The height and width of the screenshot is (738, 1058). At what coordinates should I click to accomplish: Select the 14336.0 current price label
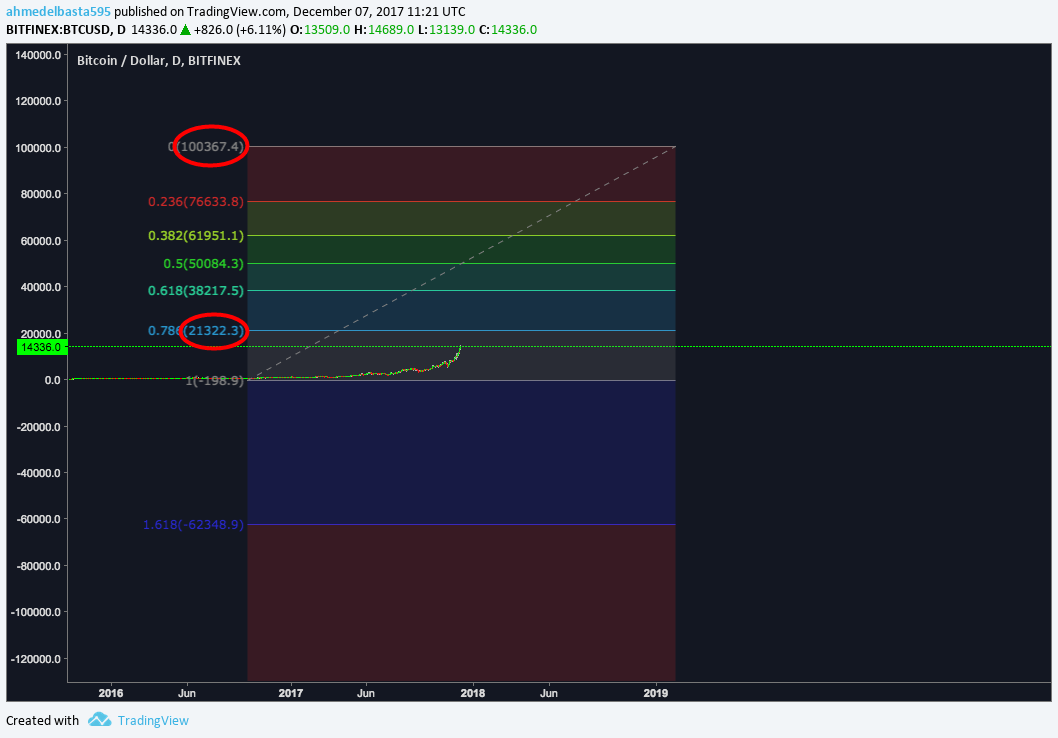tap(42, 347)
